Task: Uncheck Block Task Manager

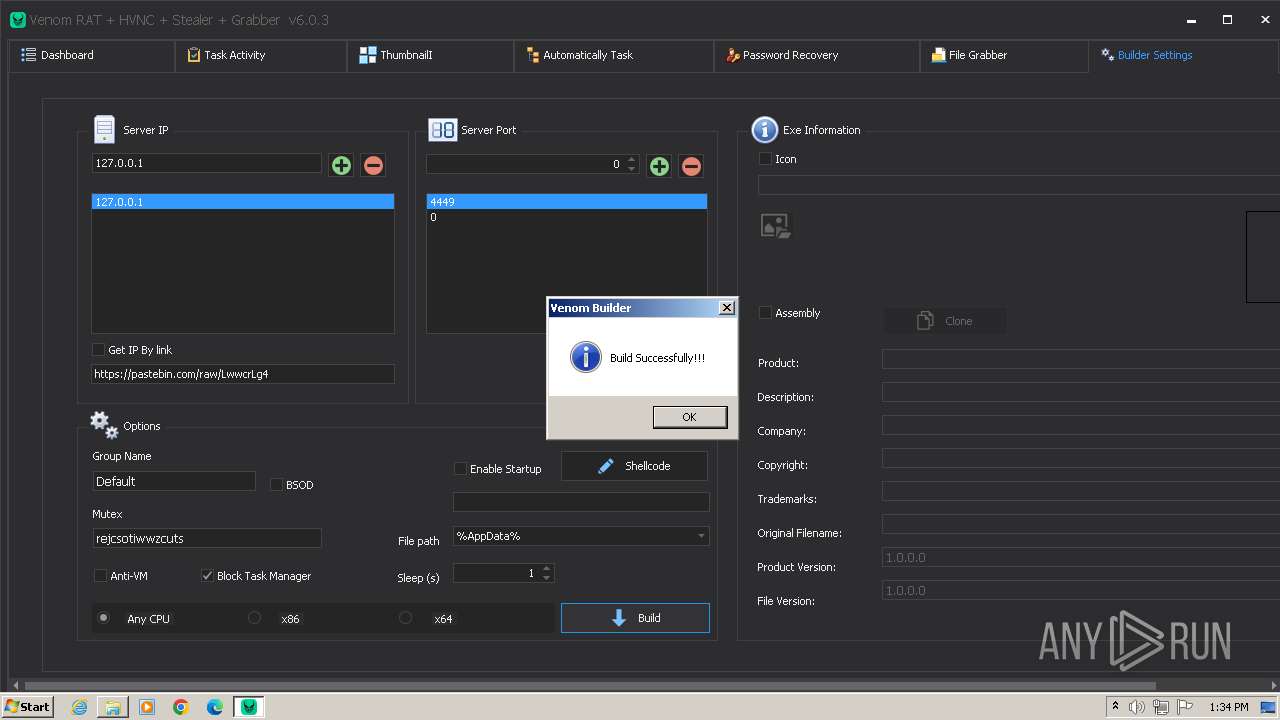Action: pyautogui.click(x=207, y=575)
